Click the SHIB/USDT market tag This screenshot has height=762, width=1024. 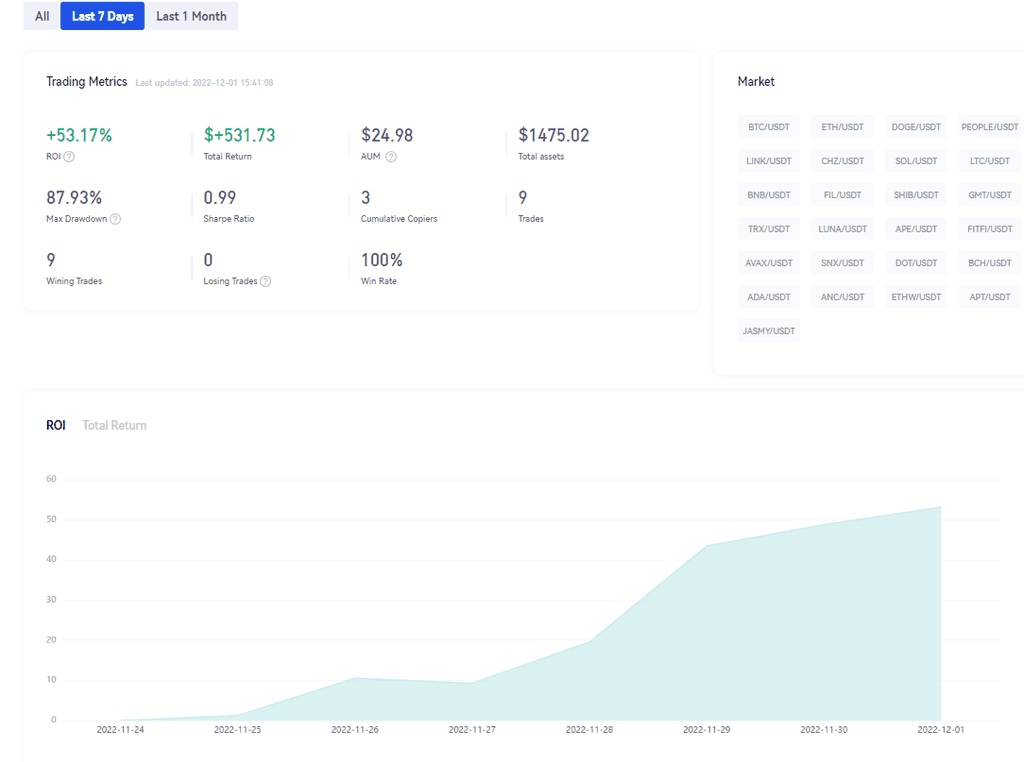tap(916, 195)
